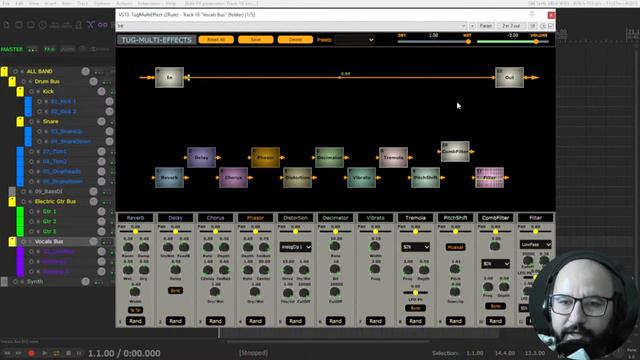
Task: Open the Distortion panel header
Action: click(296, 218)
